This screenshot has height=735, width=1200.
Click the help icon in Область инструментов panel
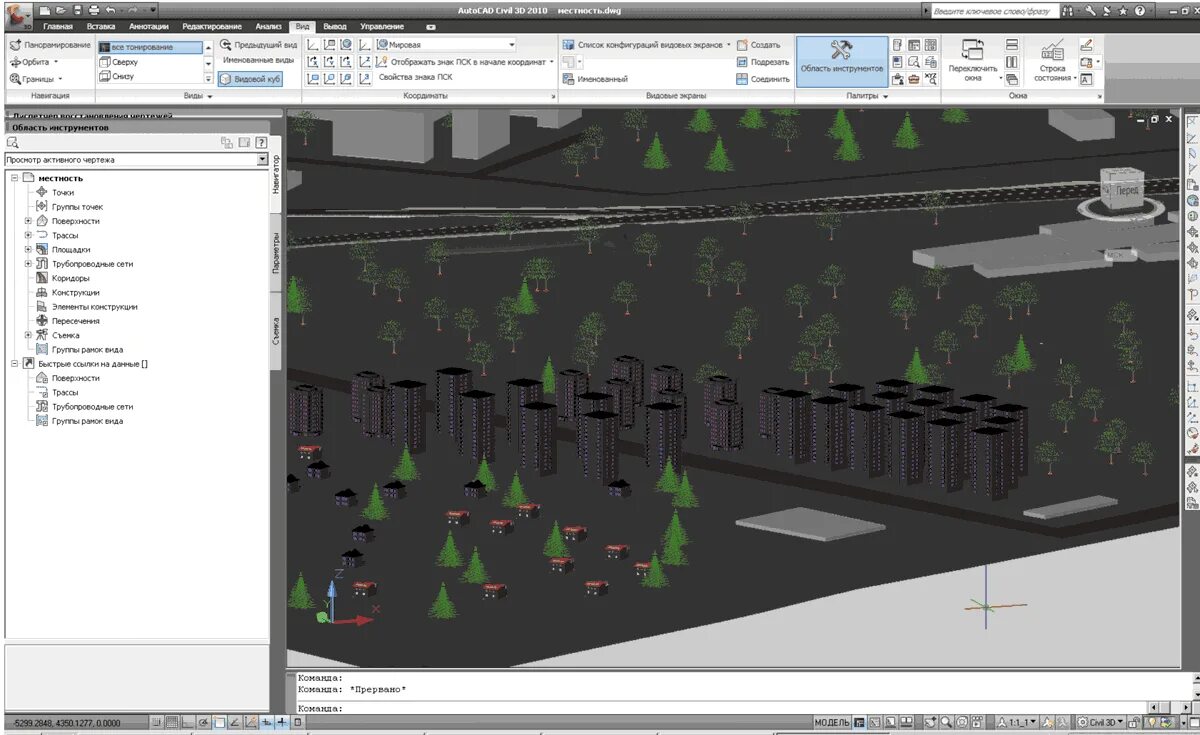coord(261,142)
